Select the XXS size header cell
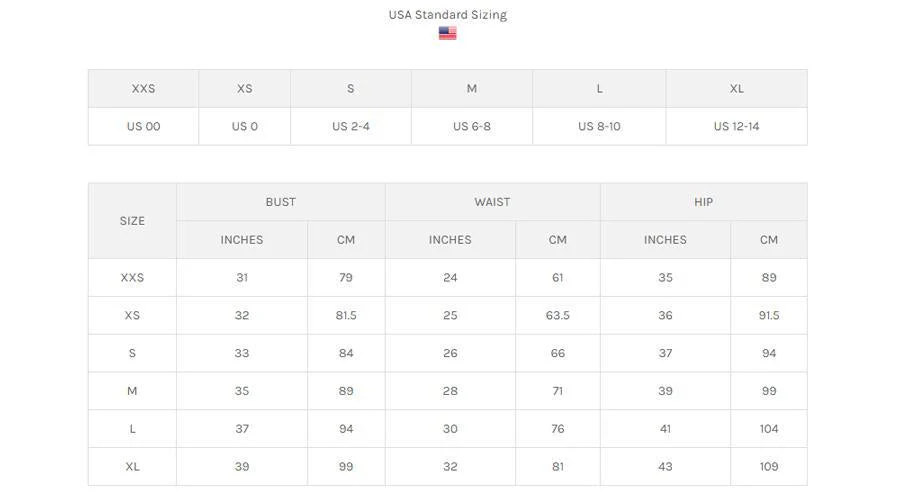The image size is (900, 500). pos(143,88)
